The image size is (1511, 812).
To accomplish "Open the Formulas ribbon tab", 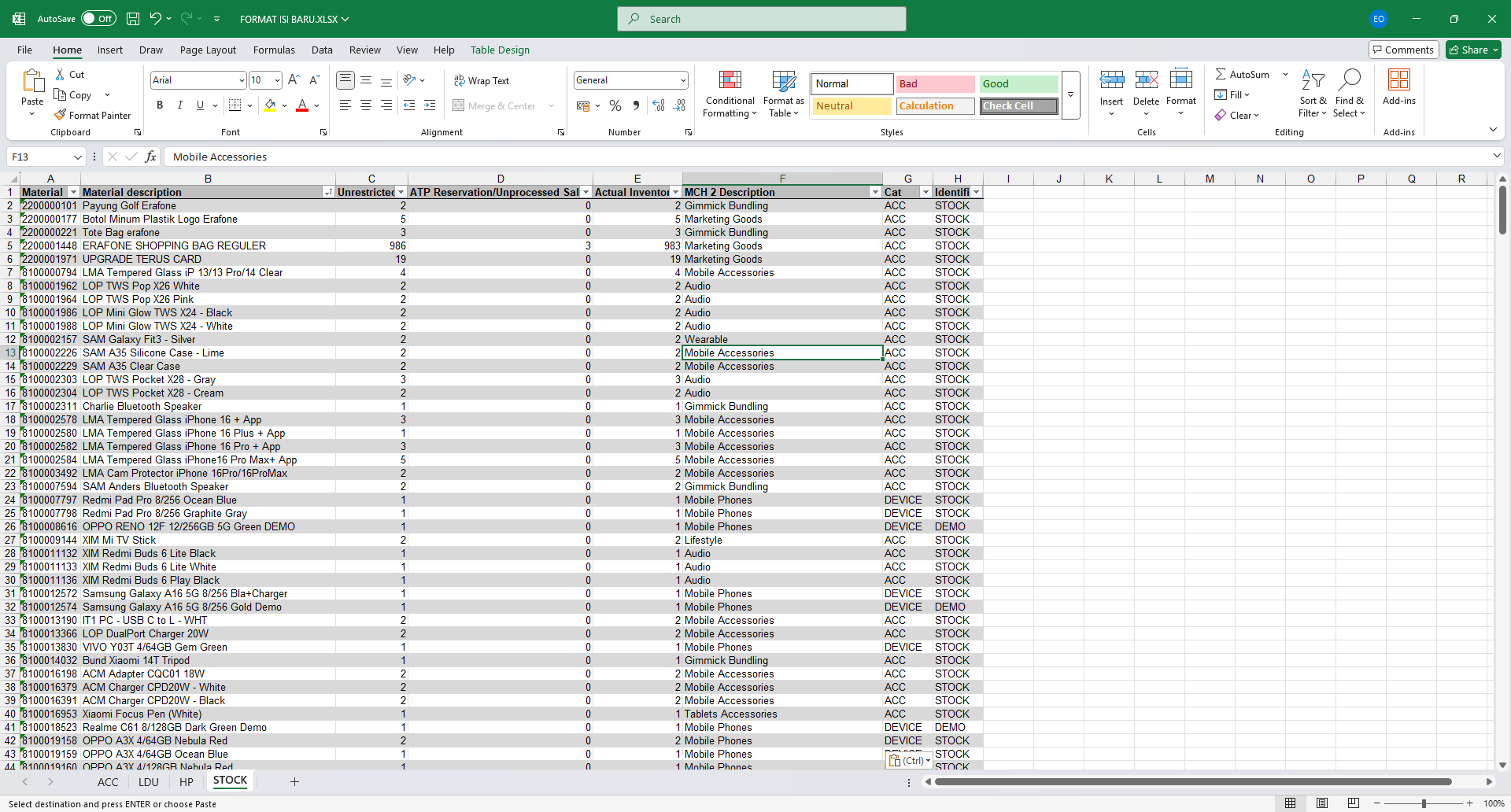I will tap(274, 50).
